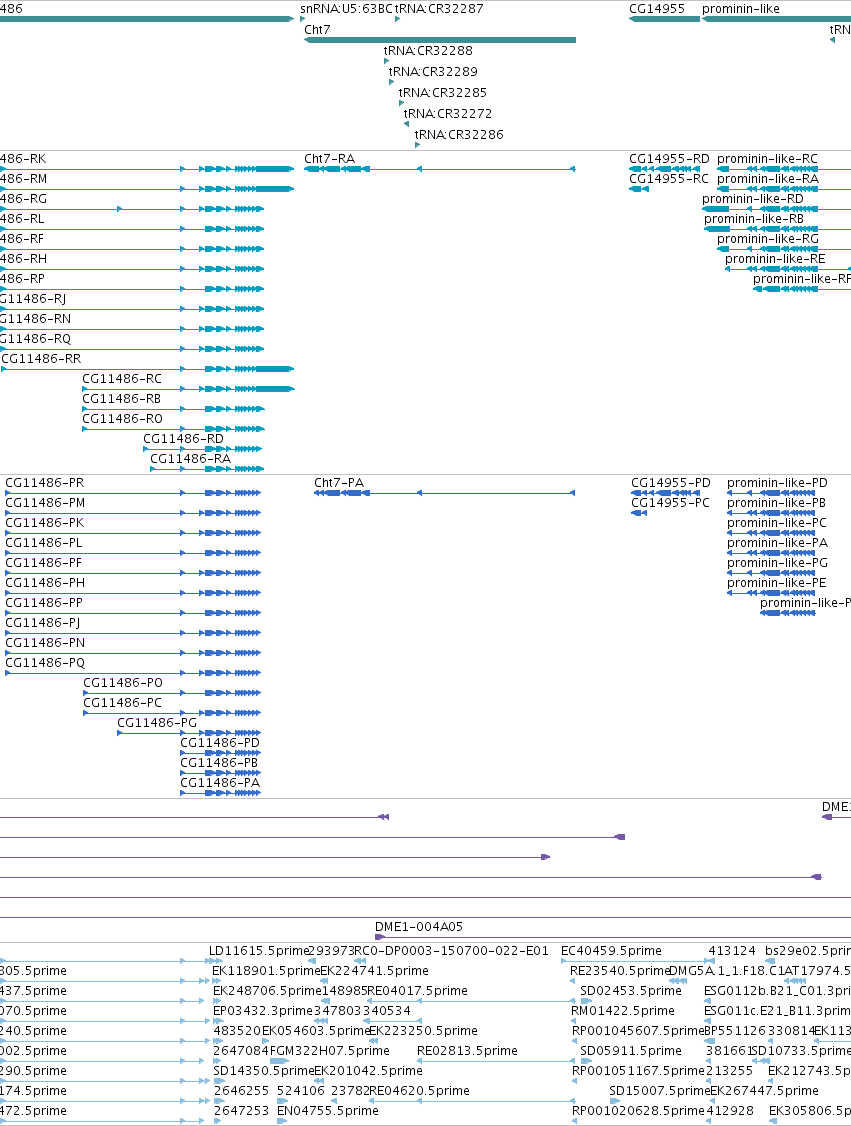This screenshot has height=1126, width=851.
Task: Click the prominin-like-PD protein label
Action: point(777,483)
